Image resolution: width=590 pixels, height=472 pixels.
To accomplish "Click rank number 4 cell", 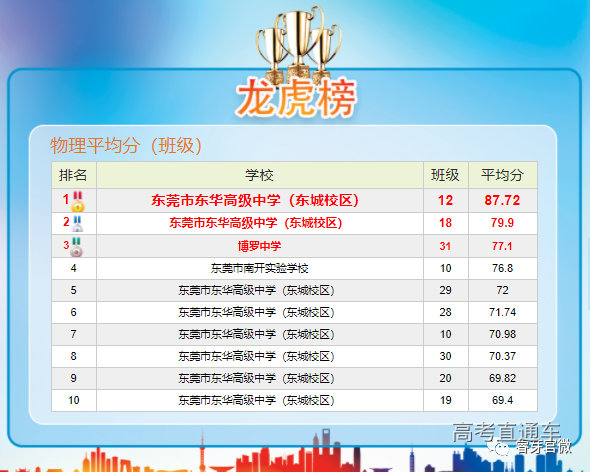I will 74,268.
